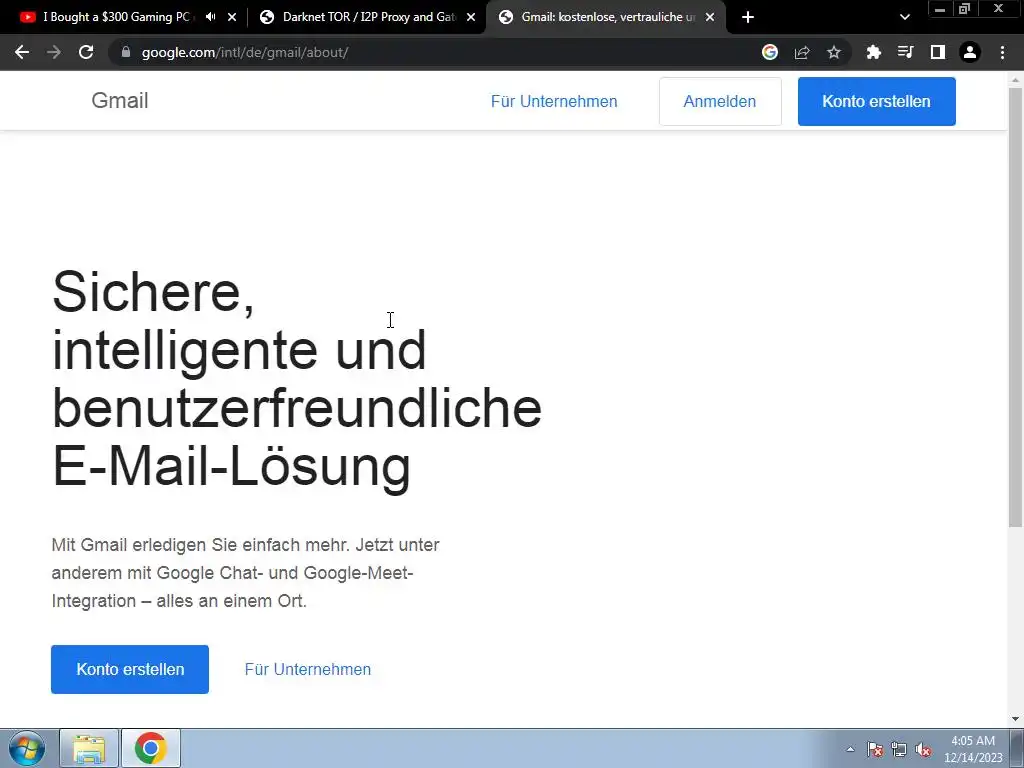View site info via the lock icon
Screen dimensions: 1024x768
(x=126, y=52)
